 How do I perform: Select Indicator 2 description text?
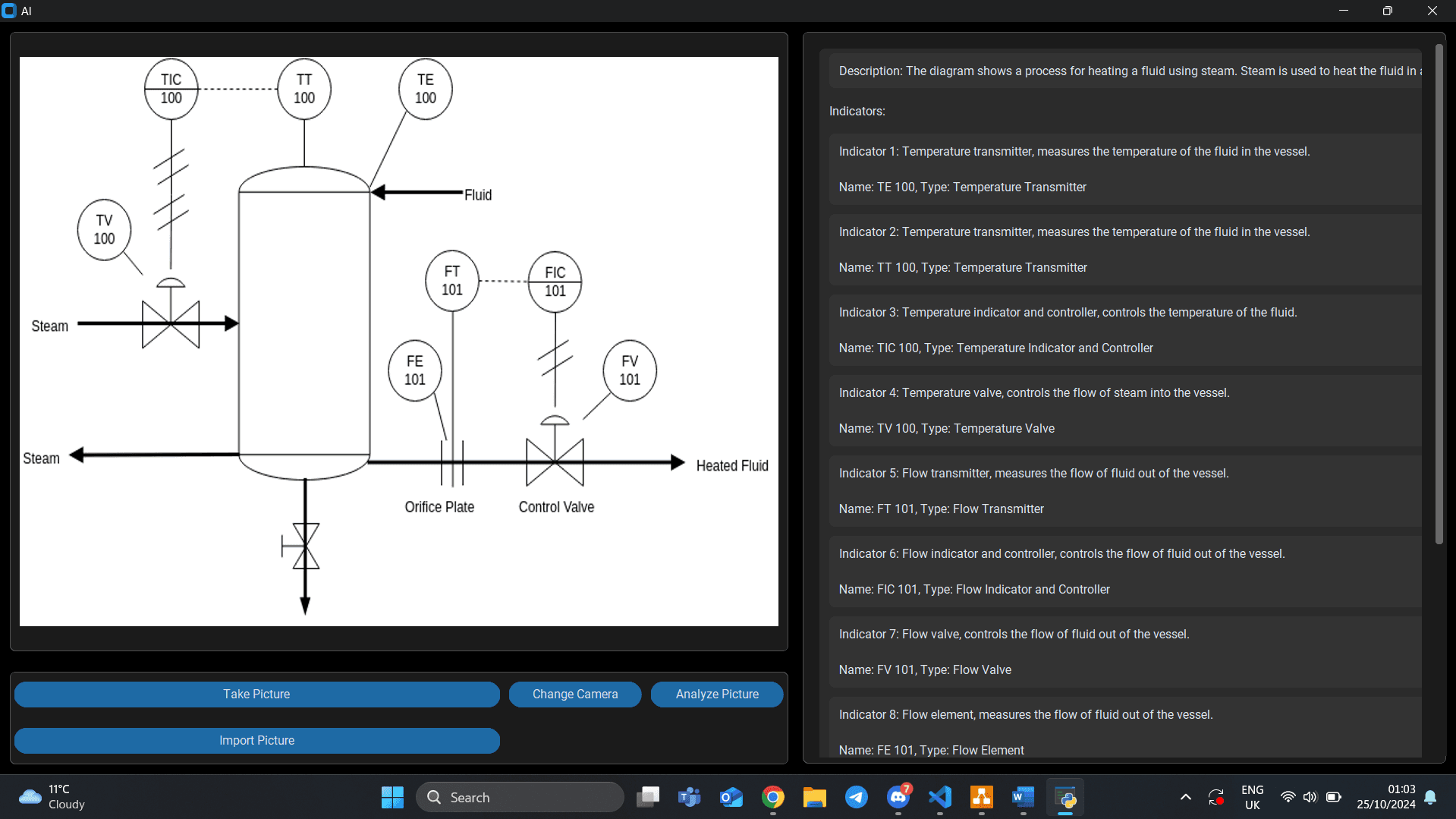click(x=1074, y=232)
